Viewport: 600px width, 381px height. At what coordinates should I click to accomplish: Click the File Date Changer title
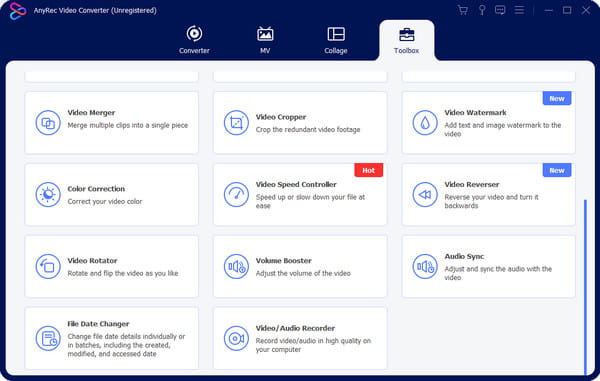pyautogui.click(x=98, y=324)
